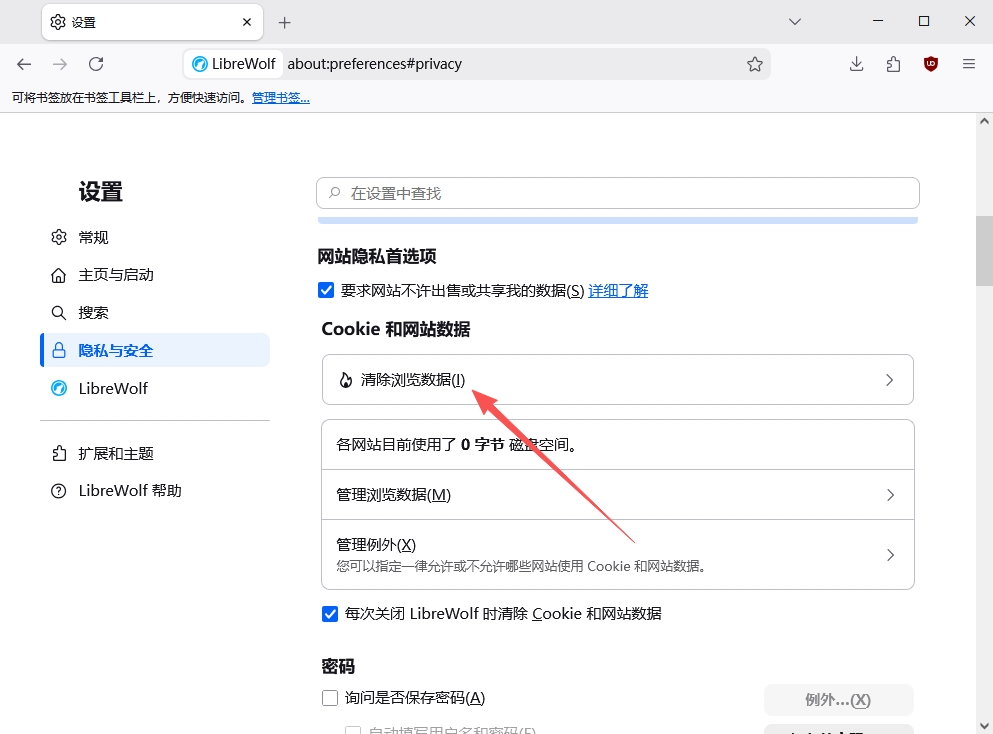
Task: Minimize the browser window
Action: (878, 22)
